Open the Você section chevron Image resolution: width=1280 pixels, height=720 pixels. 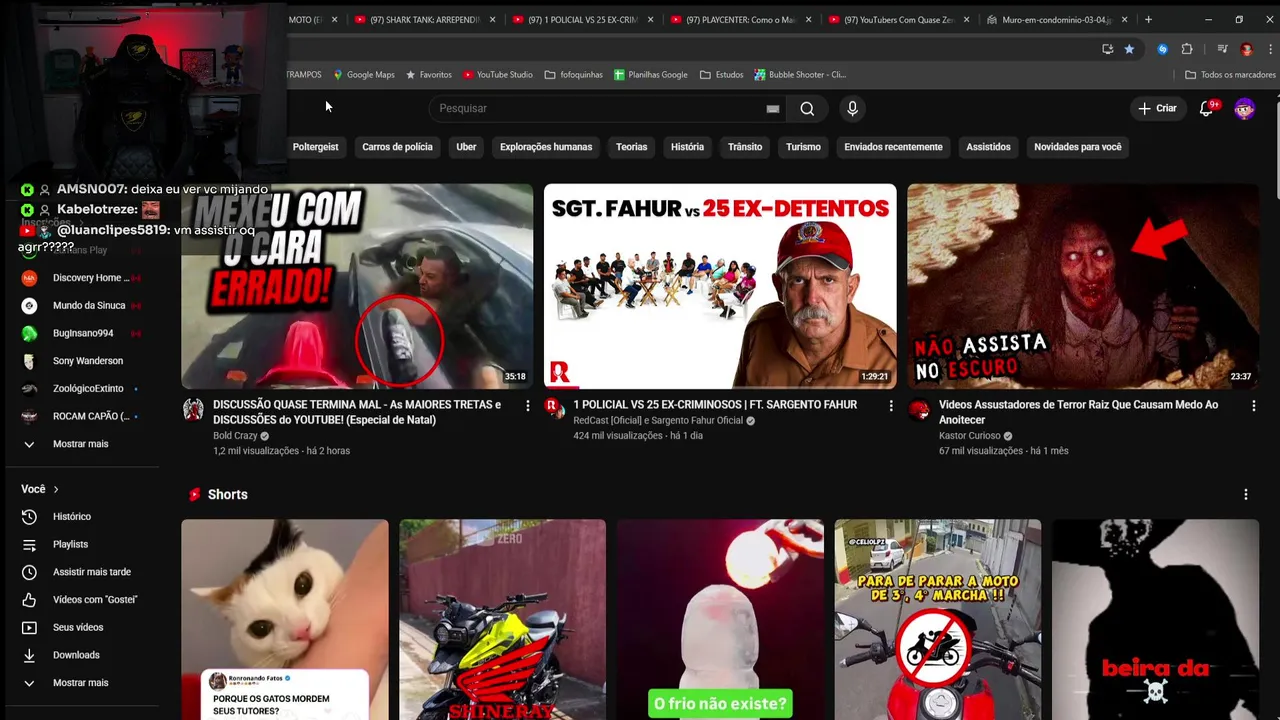pos(56,489)
